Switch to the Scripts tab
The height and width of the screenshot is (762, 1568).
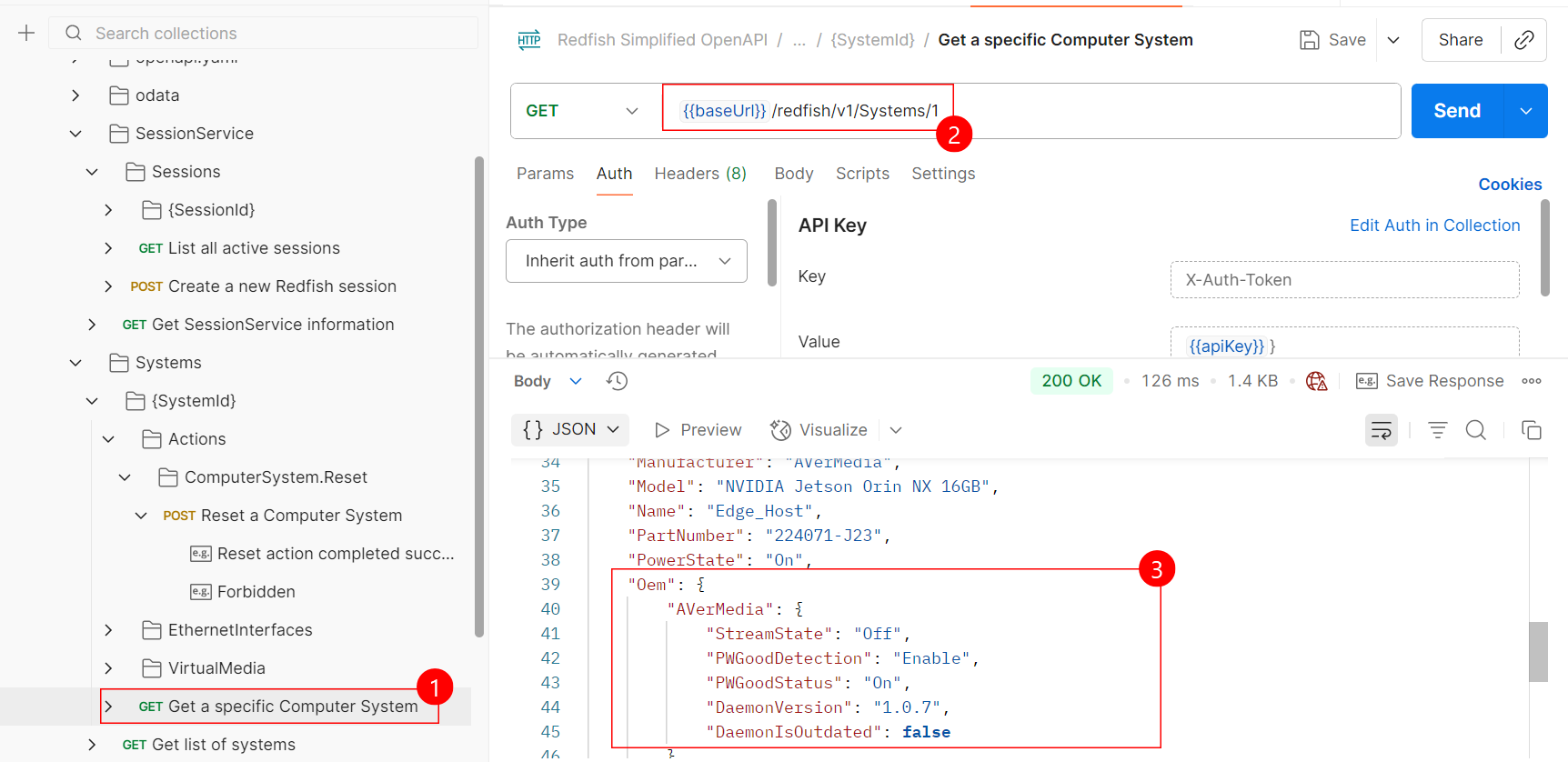pos(862,174)
